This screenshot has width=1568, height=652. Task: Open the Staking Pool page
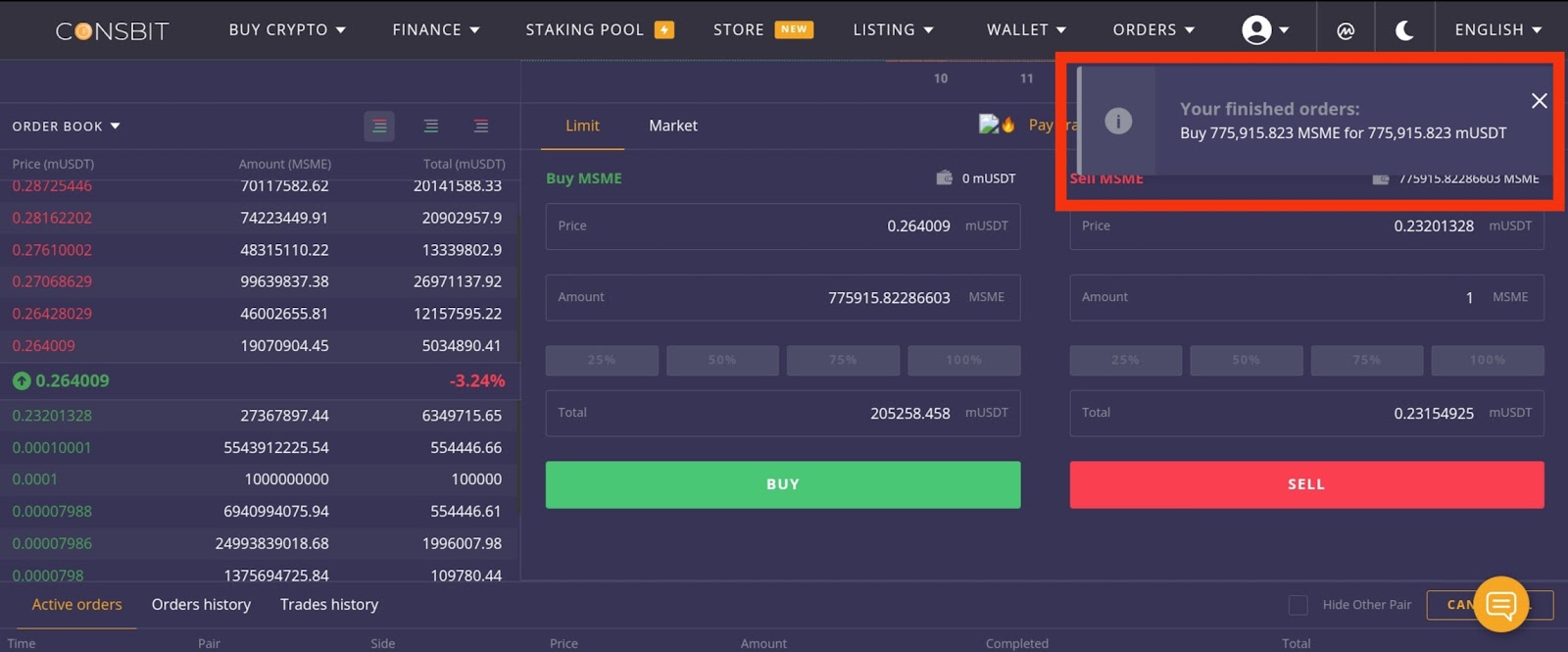tap(584, 30)
